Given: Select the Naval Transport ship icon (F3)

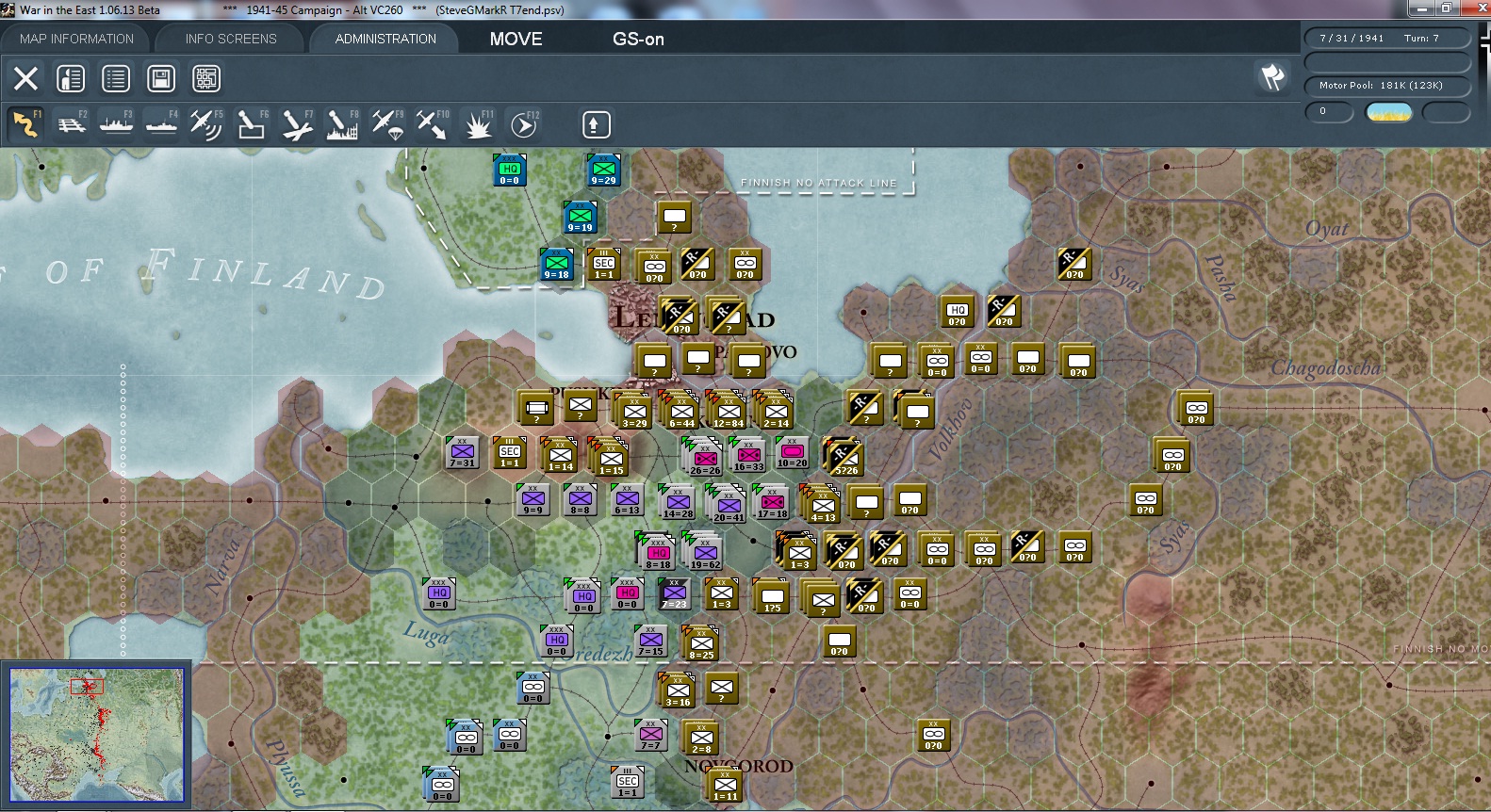Looking at the screenshot, I should [x=117, y=124].
